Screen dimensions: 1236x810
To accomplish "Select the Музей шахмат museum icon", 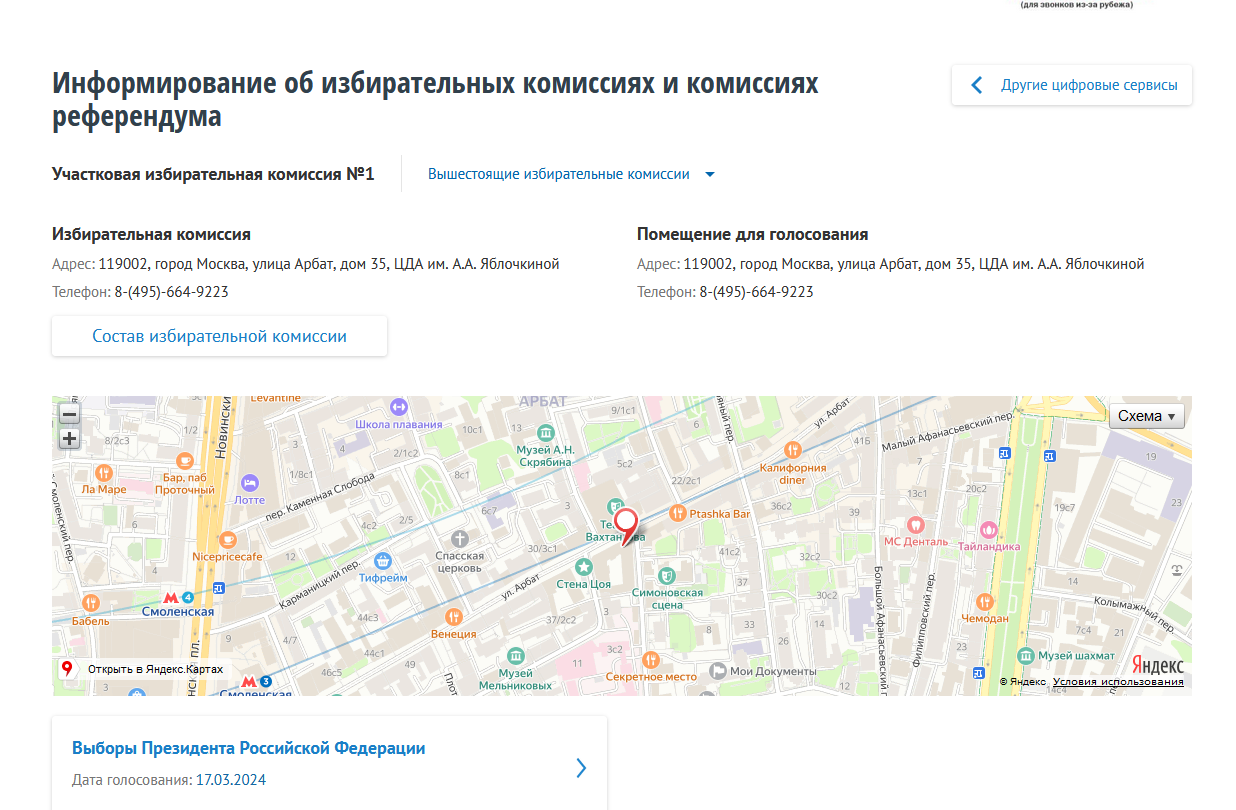I will point(1026,655).
